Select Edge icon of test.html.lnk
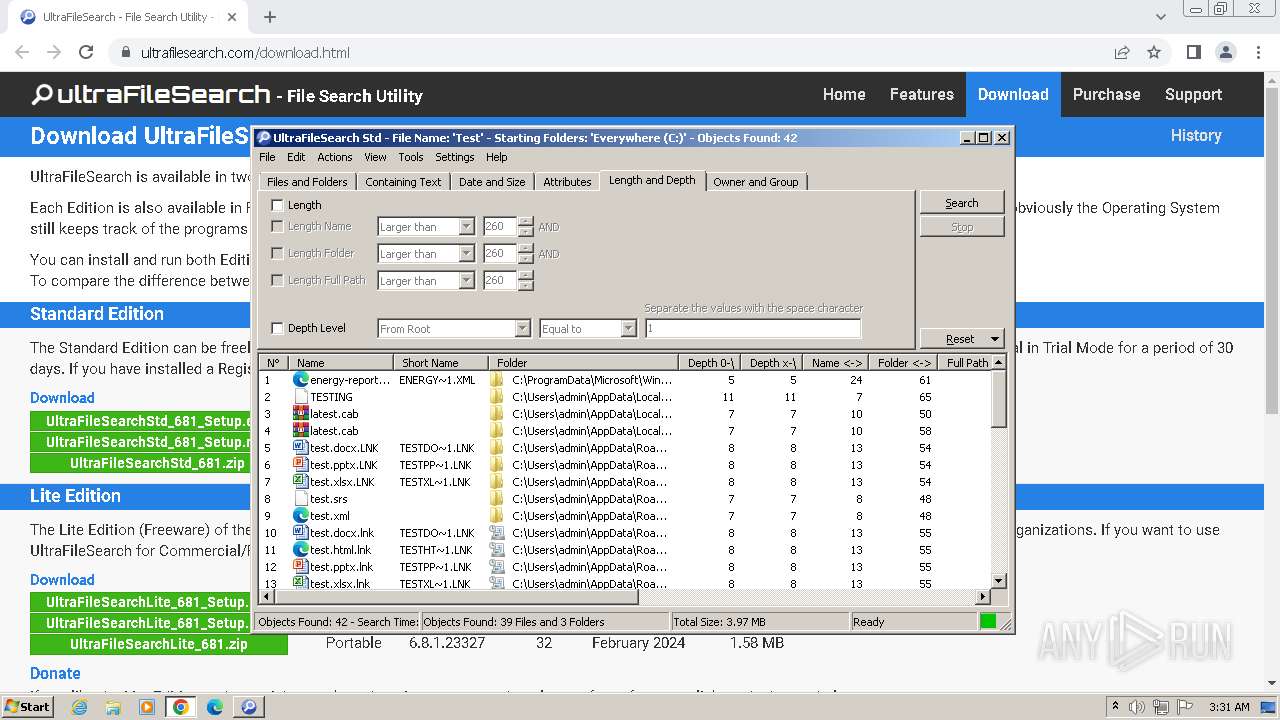 pos(300,550)
